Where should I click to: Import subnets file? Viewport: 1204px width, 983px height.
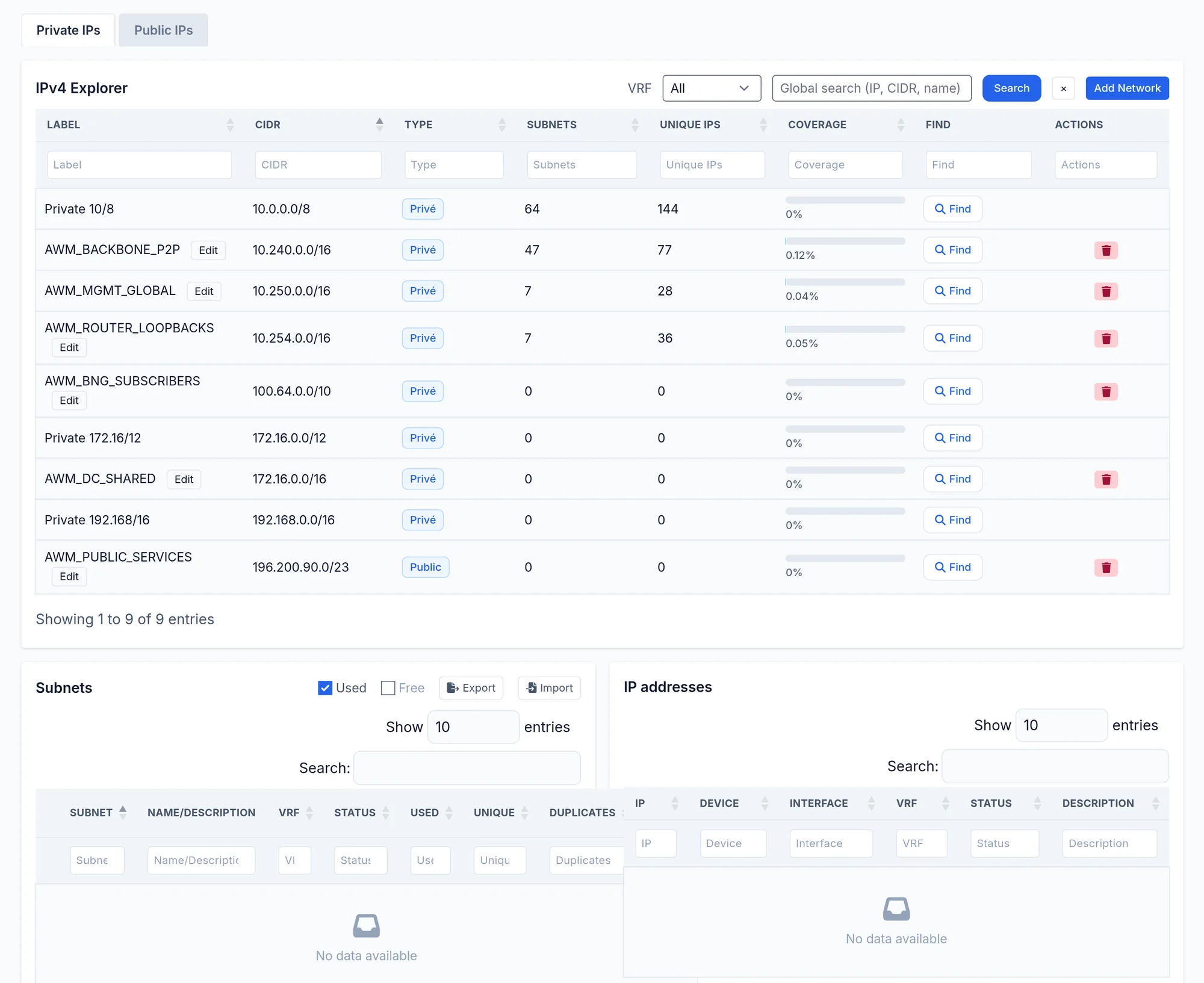coord(549,687)
